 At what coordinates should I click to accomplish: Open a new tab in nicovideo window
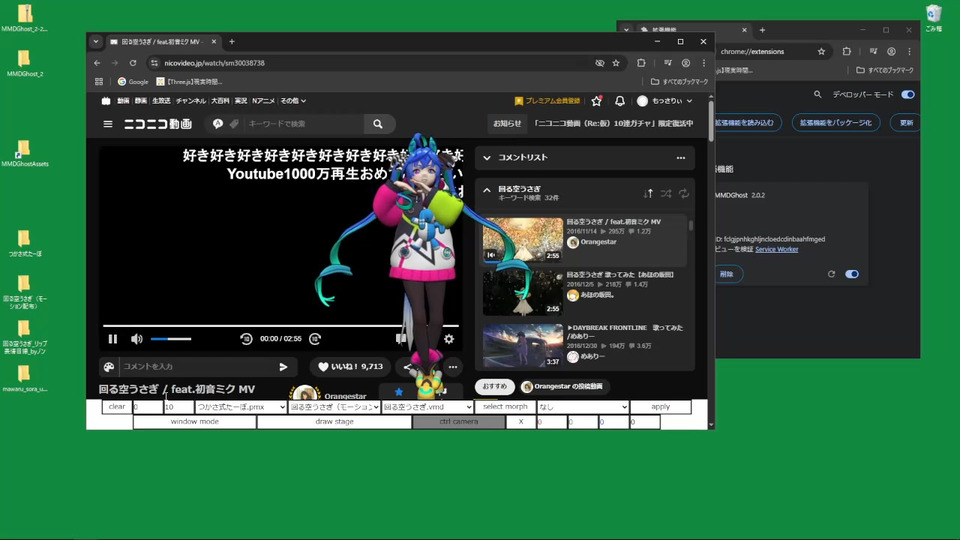232,42
